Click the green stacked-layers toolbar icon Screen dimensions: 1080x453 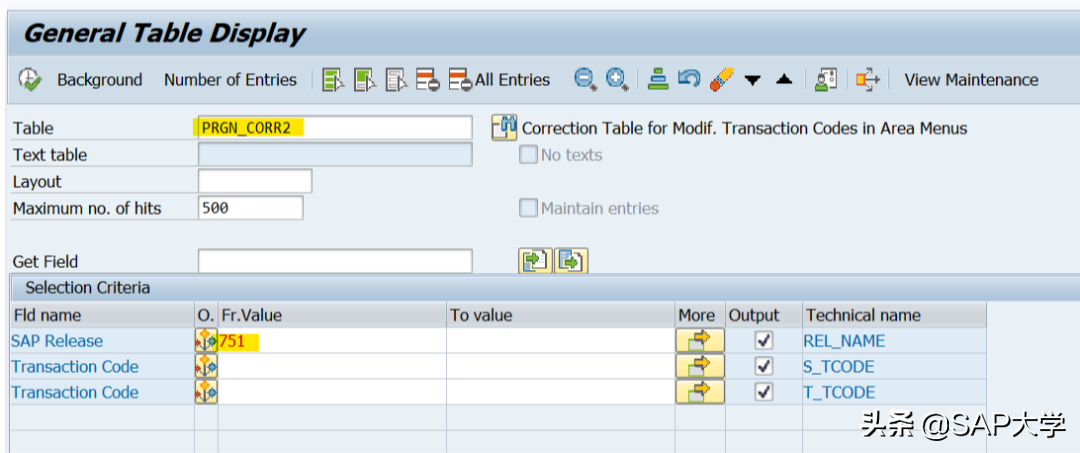658,80
